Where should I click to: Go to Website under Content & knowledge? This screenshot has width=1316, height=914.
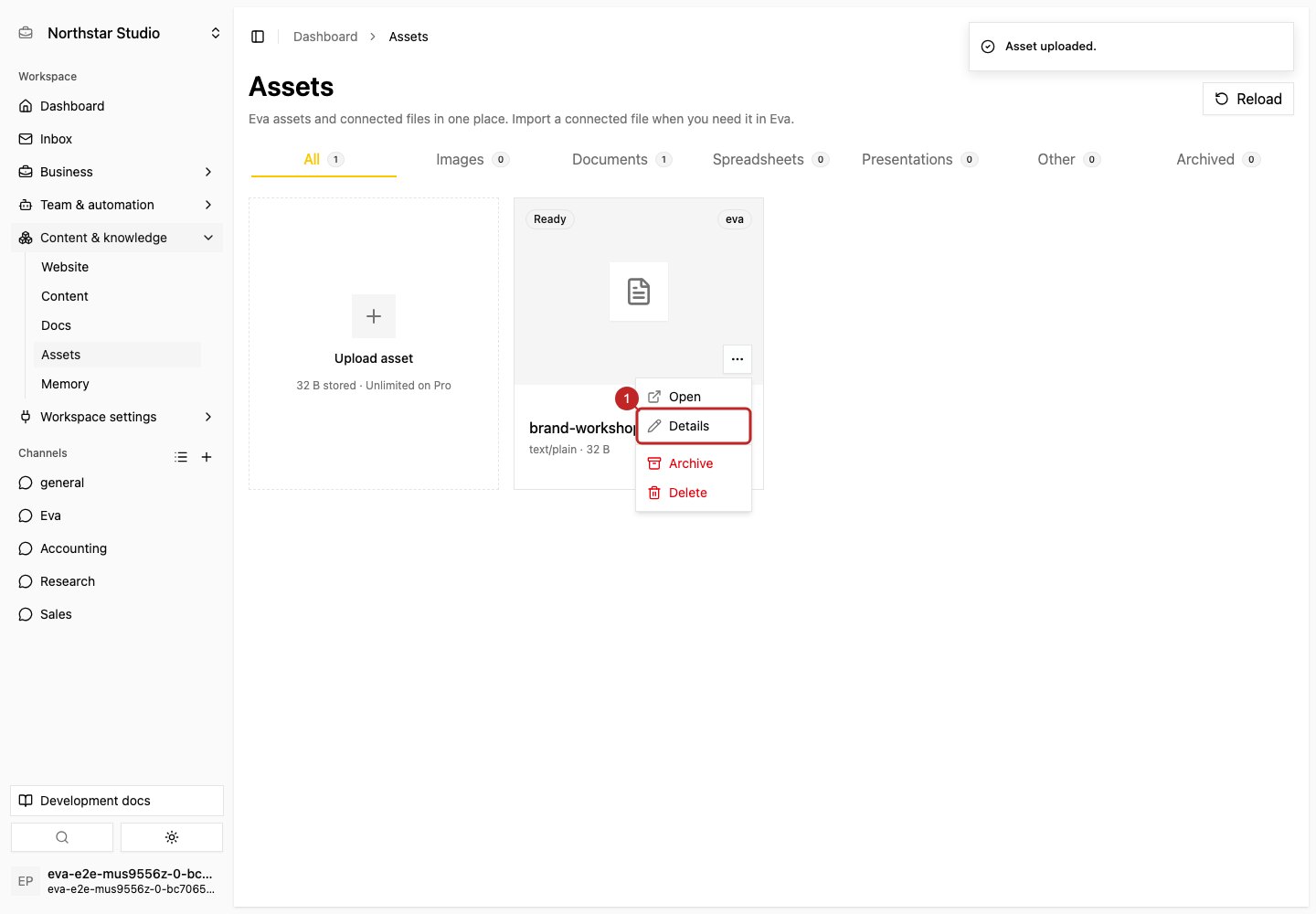click(x=117, y=267)
